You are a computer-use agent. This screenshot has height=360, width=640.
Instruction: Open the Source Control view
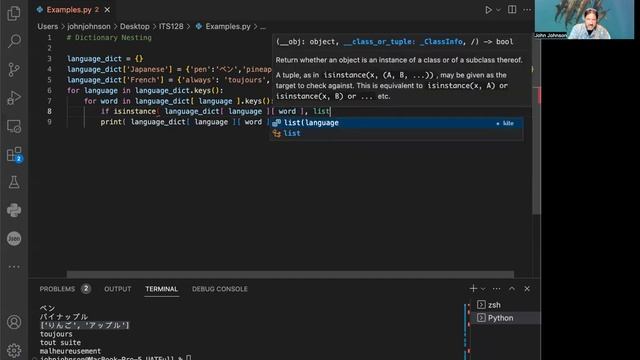click(14, 69)
